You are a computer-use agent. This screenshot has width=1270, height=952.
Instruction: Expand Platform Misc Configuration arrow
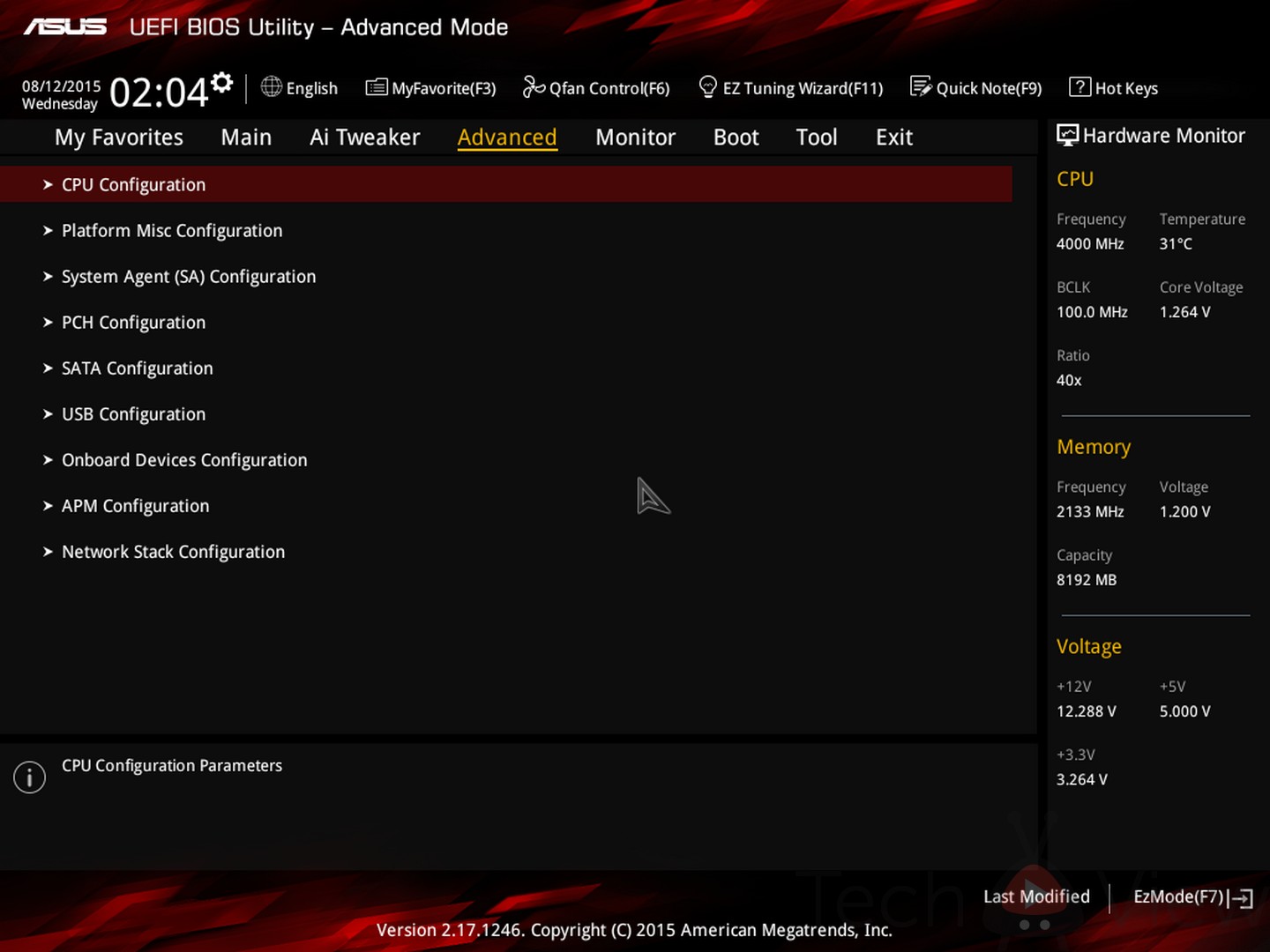click(x=48, y=230)
